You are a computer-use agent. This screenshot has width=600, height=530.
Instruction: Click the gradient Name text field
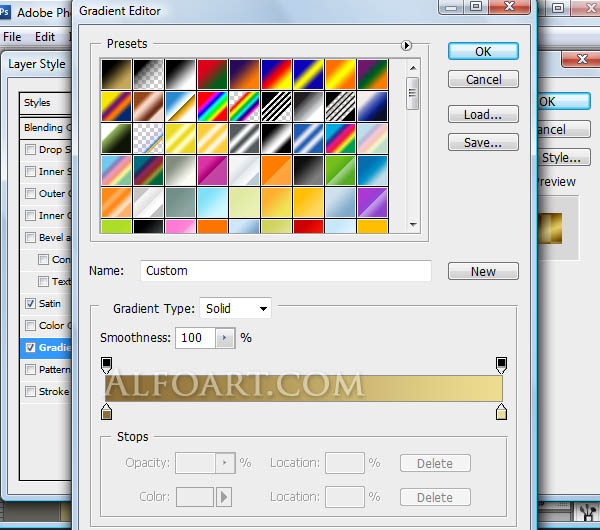pos(286,271)
